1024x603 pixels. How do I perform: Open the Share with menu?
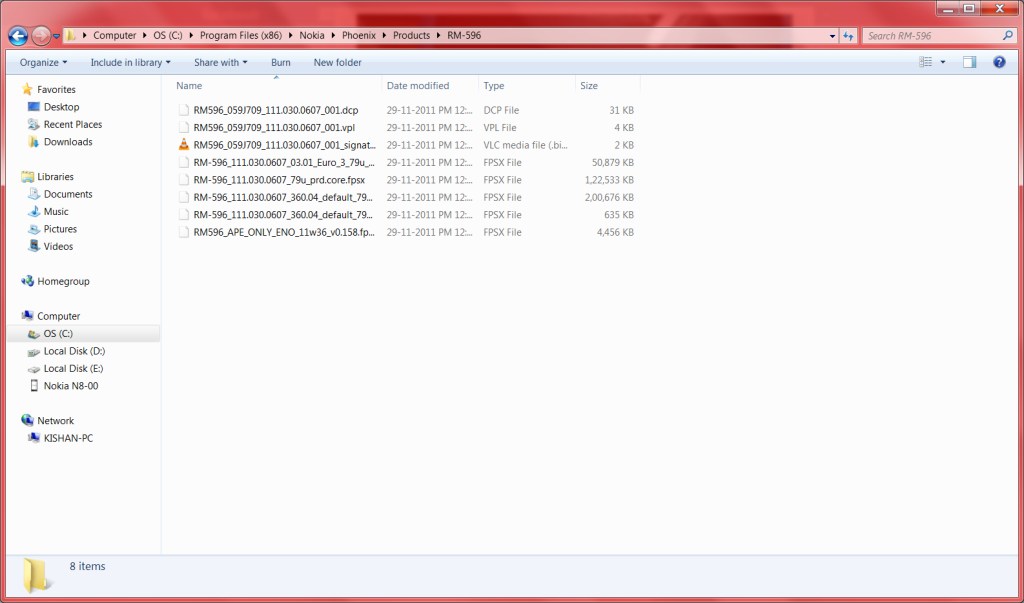pos(220,63)
